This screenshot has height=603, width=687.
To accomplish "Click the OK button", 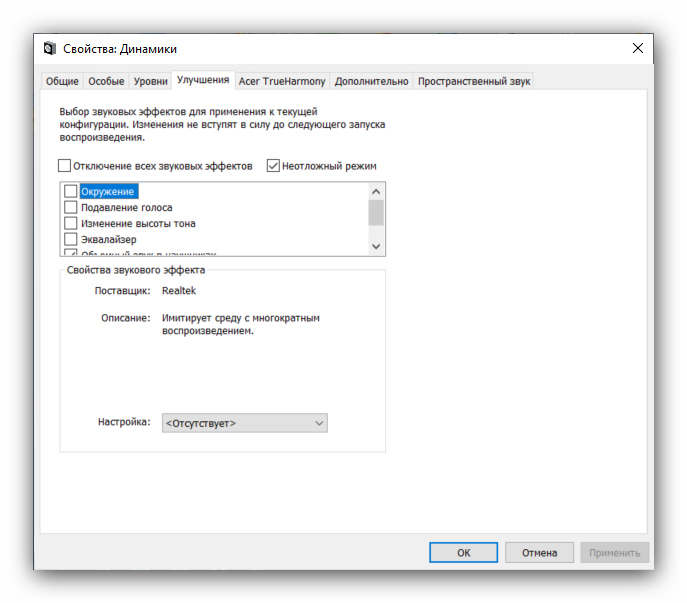I will [x=464, y=553].
